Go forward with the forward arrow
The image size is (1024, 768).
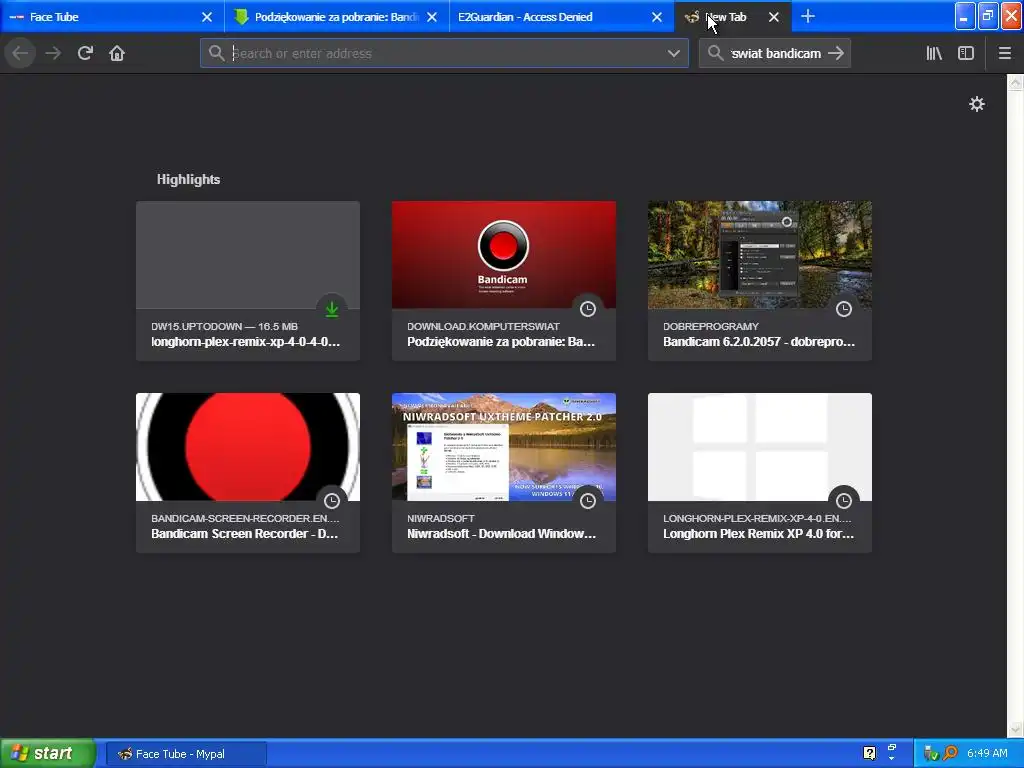(x=53, y=53)
